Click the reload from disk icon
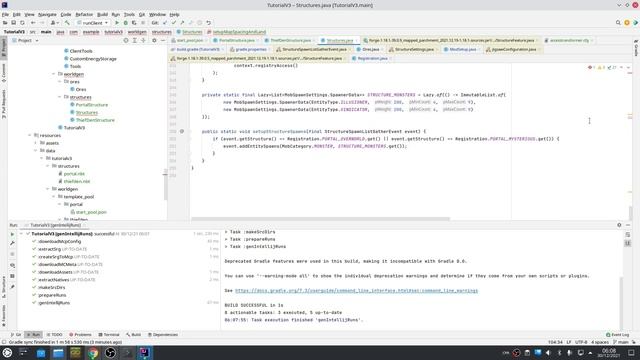Image resolution: width=640 pixels, height=360 pixels. click(x=22, y=23)
